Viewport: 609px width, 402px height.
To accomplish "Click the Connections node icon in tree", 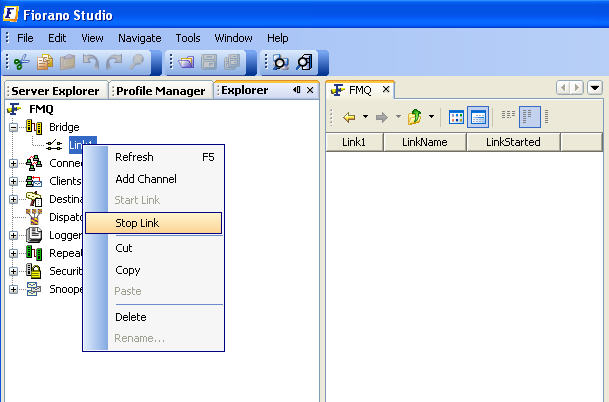I will click(34, 163).
